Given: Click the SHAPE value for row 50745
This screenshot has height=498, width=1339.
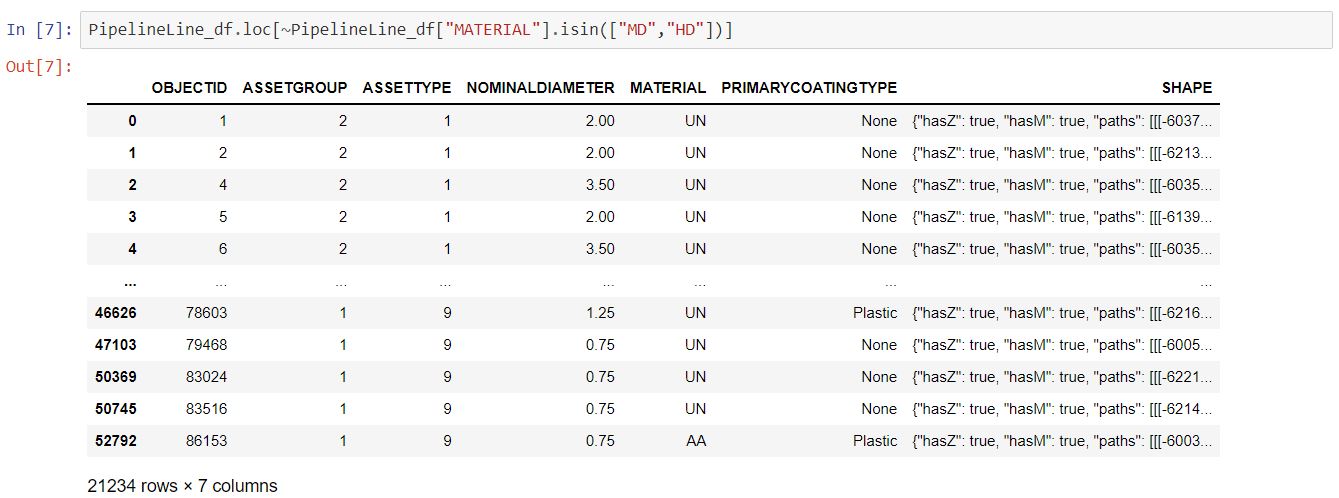Looking at the screenshot, I should point(1062,409).
